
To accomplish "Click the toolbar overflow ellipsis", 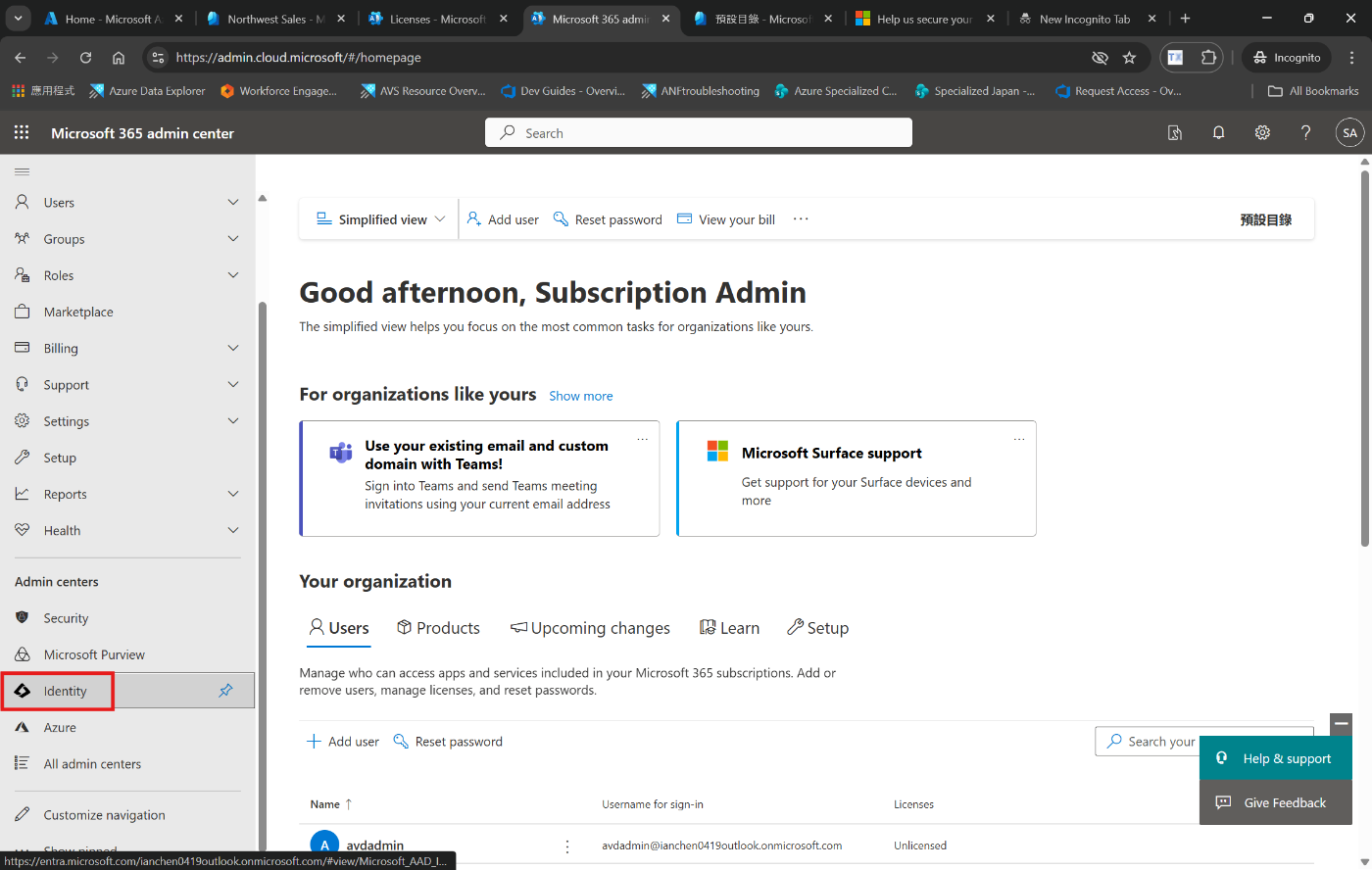I will tap(801, 218).
